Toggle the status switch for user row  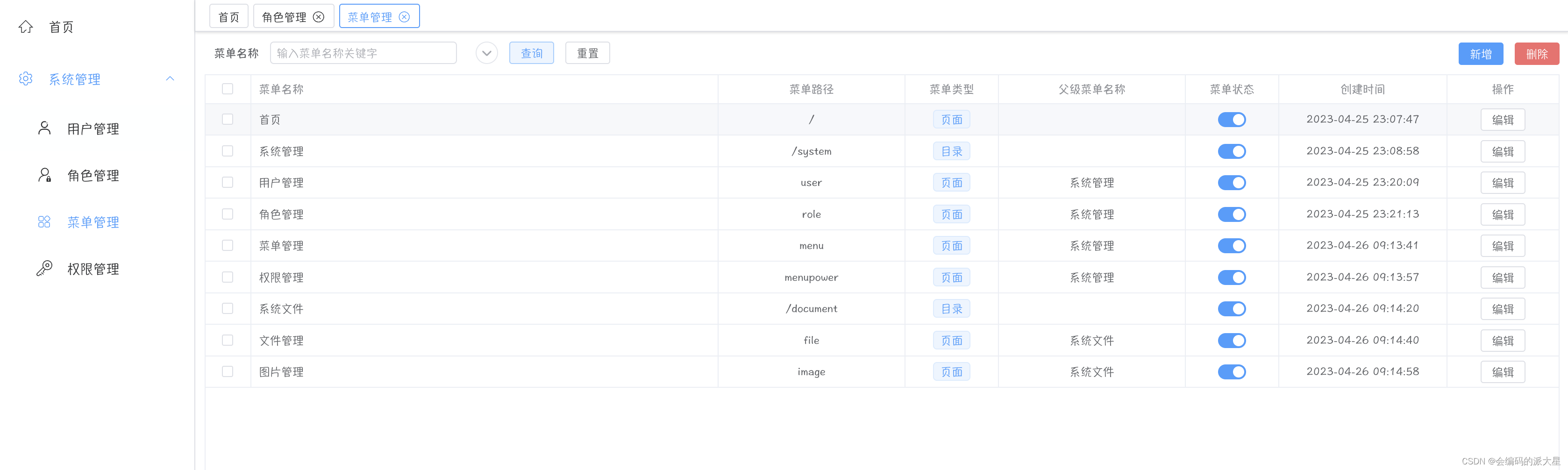click(x=1232, y=183)
